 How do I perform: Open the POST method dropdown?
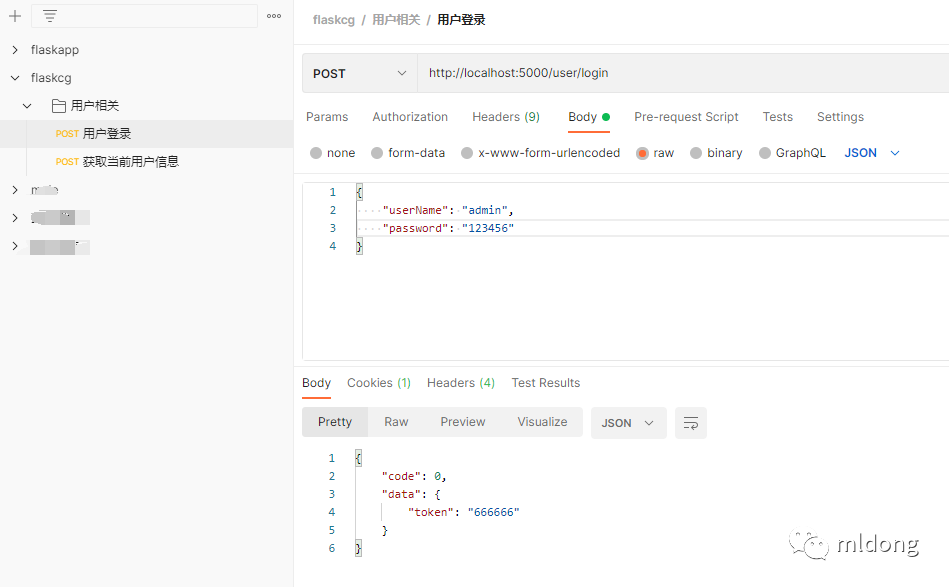360,73
